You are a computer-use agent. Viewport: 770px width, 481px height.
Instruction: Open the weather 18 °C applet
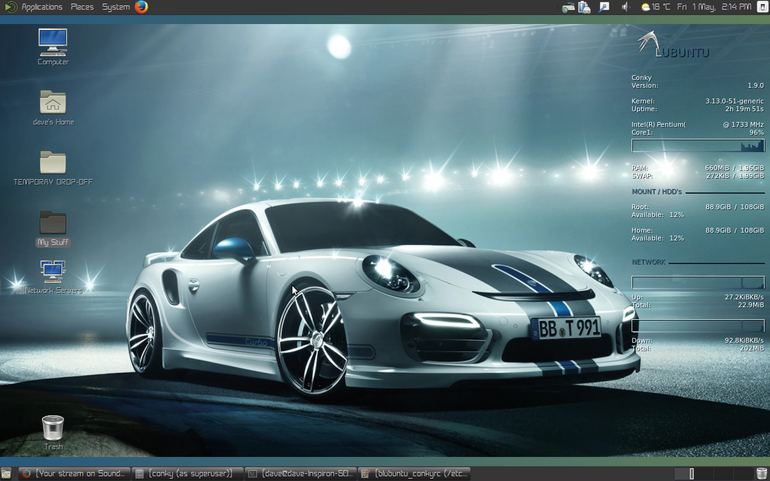click(x=656, y=7)
